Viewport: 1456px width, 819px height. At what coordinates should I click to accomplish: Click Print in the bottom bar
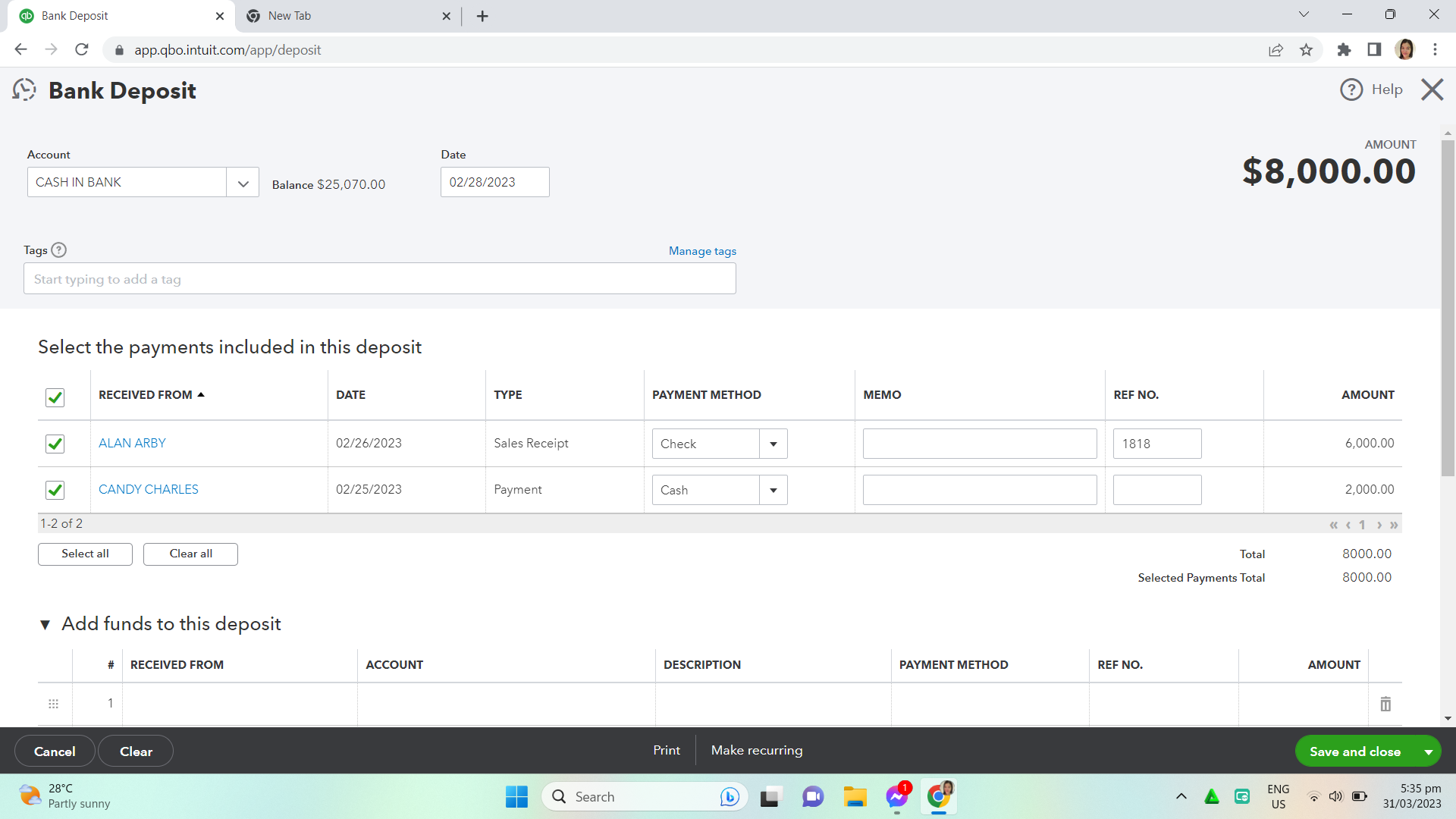pyautogui.click(x=667, y=750)
